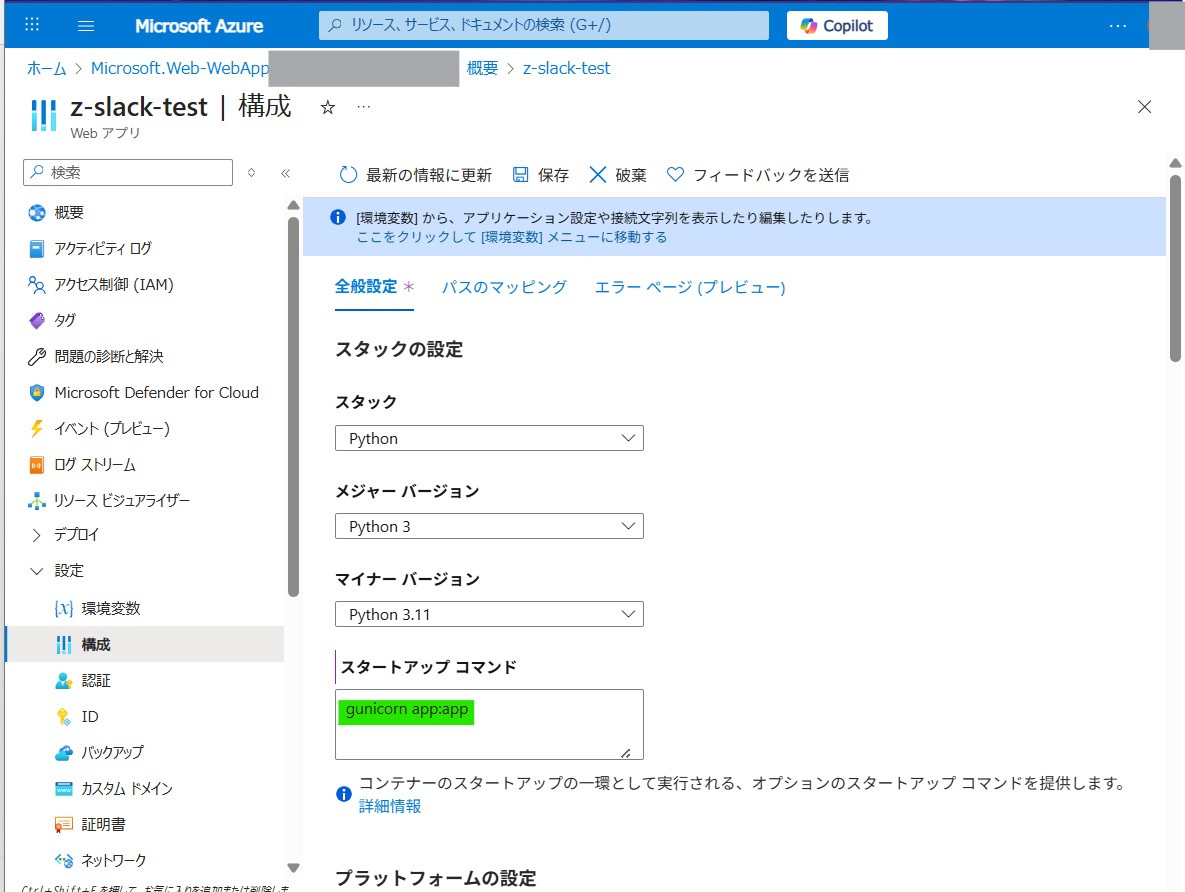This screenshot has width=1185, height=892.
Task: Open Microsoft.Web-WebApp breadcrumb link
Action: pos(180,68)
